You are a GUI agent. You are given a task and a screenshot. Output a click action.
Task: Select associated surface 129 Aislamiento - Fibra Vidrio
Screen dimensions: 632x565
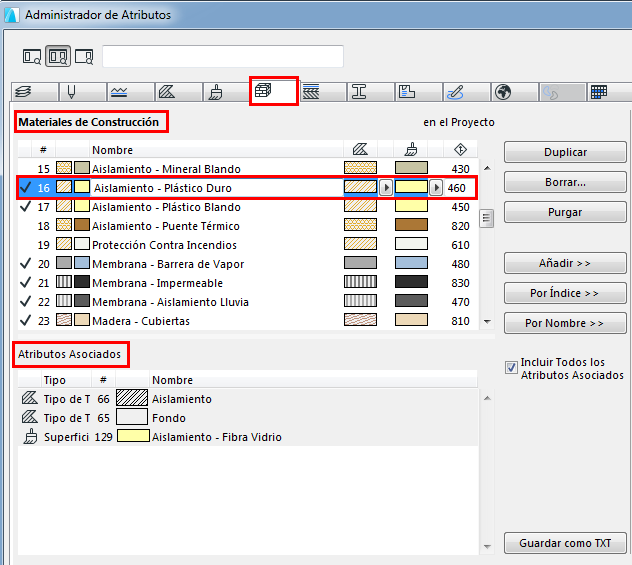point(247,436)
